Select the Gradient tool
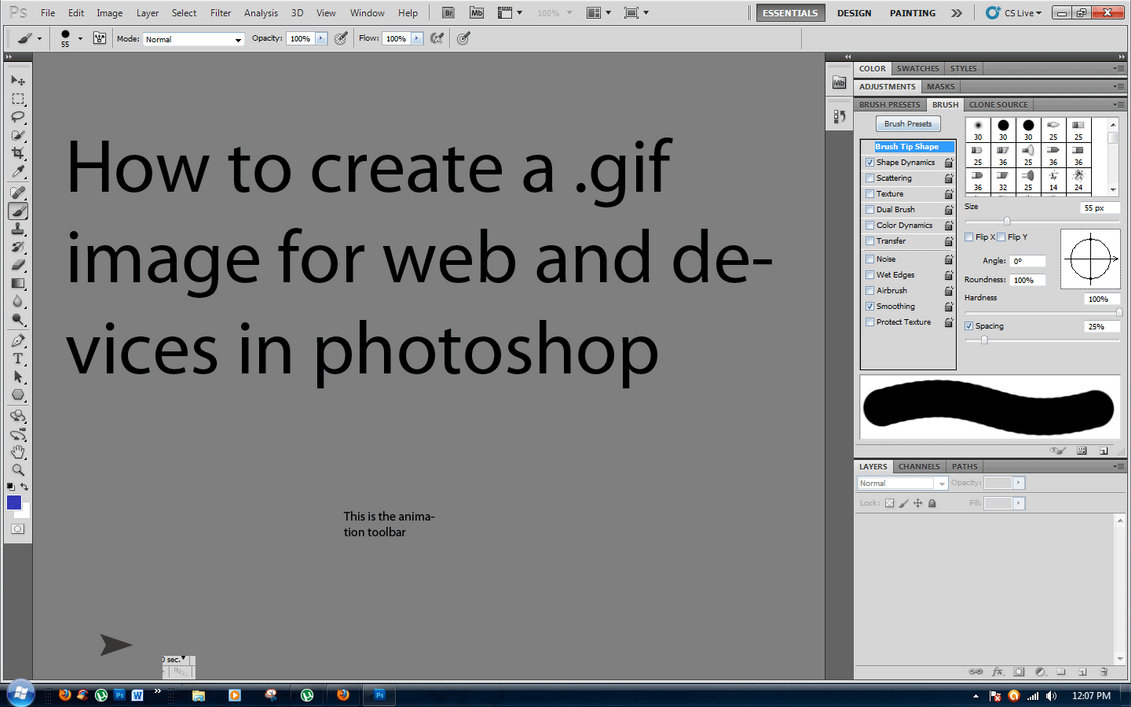 [17, 284]
